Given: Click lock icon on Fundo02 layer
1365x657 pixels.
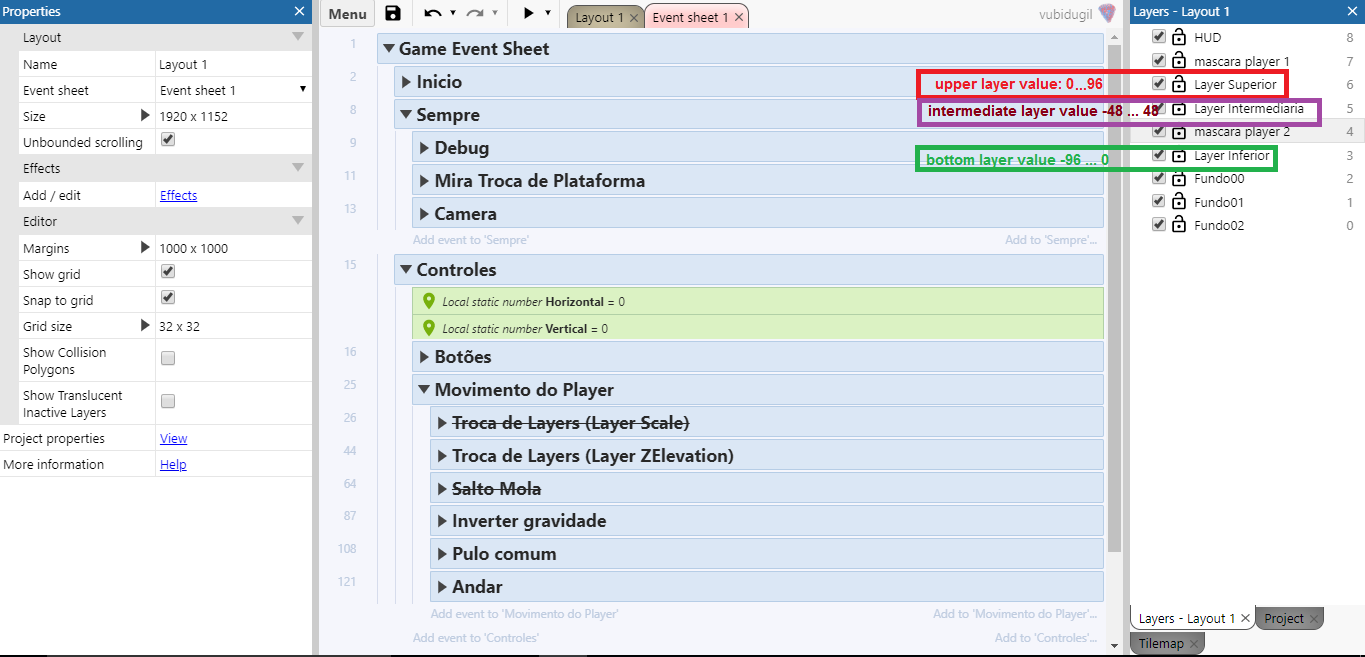Looking at the screenshot, I should click(1178, 226).
